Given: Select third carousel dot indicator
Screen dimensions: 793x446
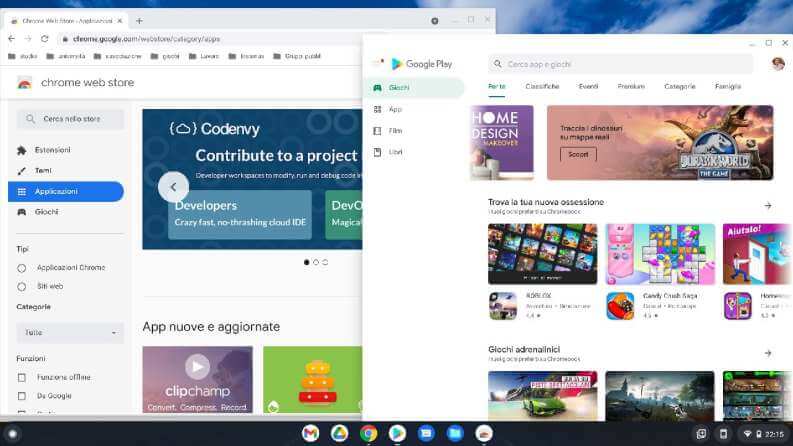Looking at the screenshot, I should pyautogui.click(x=325, y=262).
